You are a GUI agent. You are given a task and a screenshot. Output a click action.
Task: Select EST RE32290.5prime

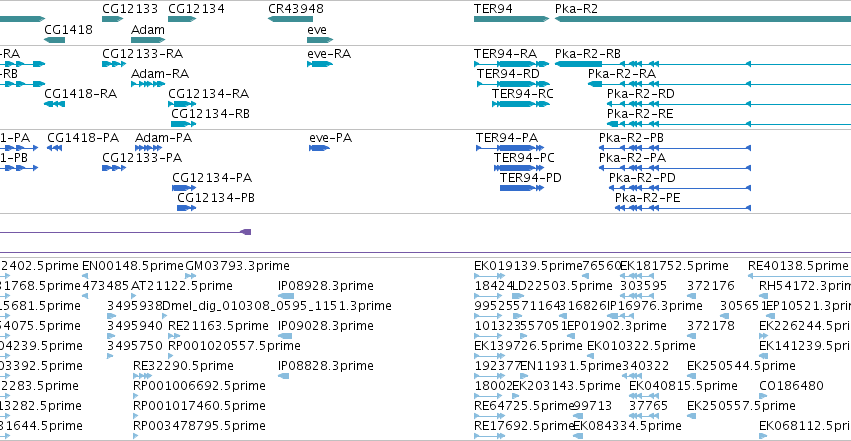(142, 376)
